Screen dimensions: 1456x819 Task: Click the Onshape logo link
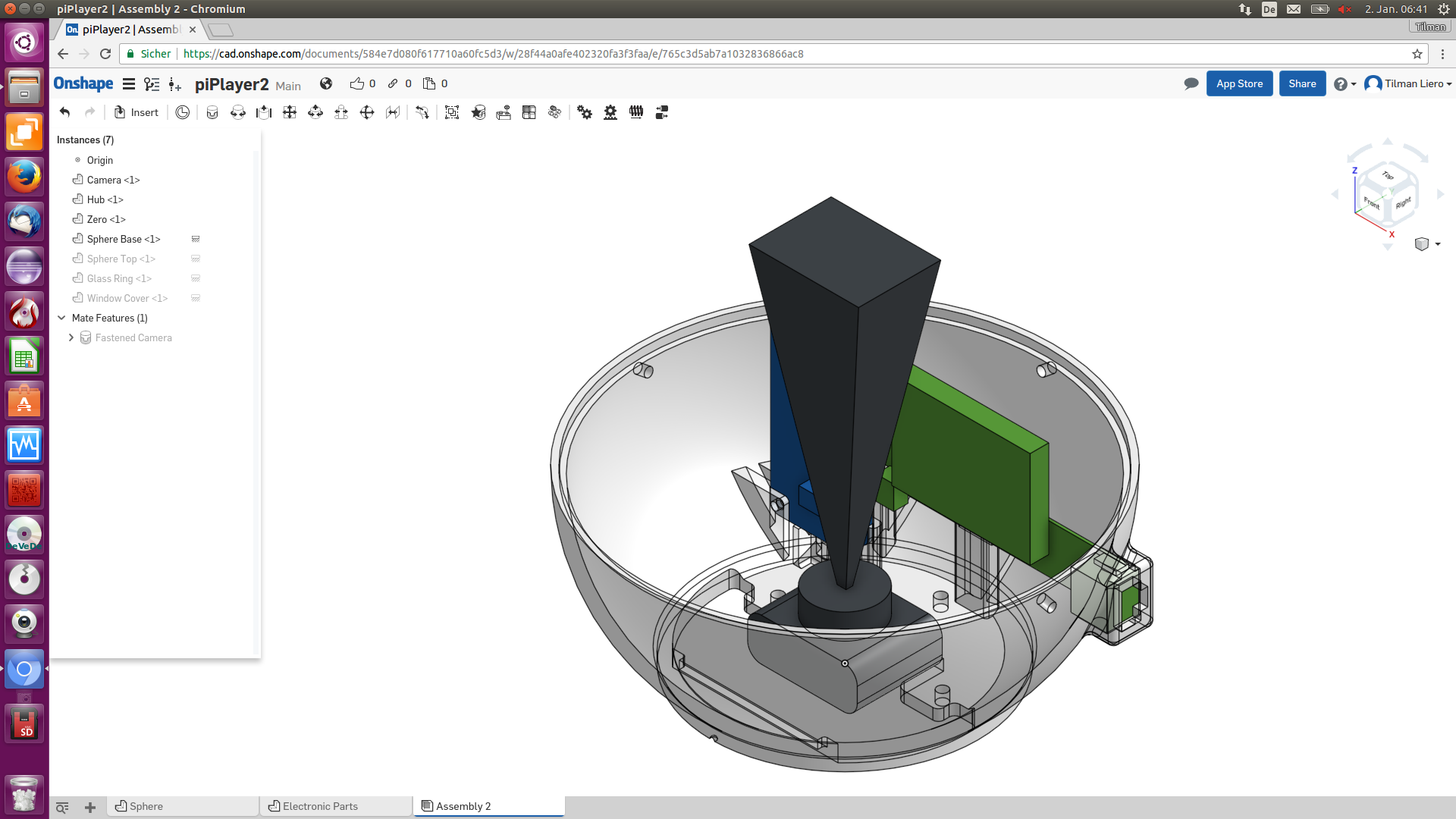[x=83, y=83]
